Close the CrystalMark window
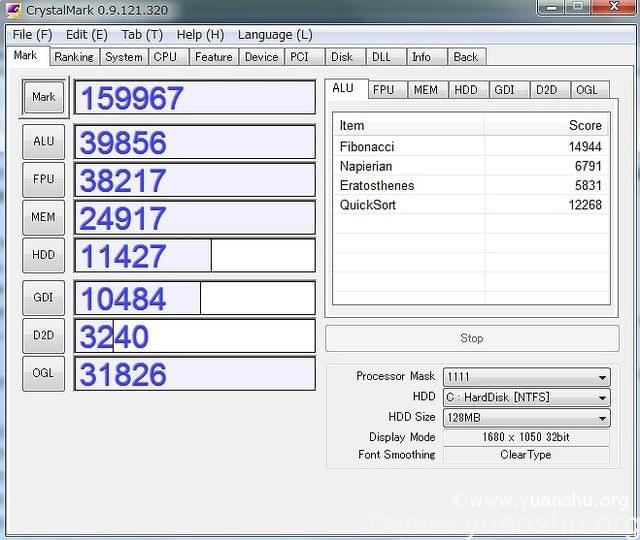The image size is (640, 540). 614,7
